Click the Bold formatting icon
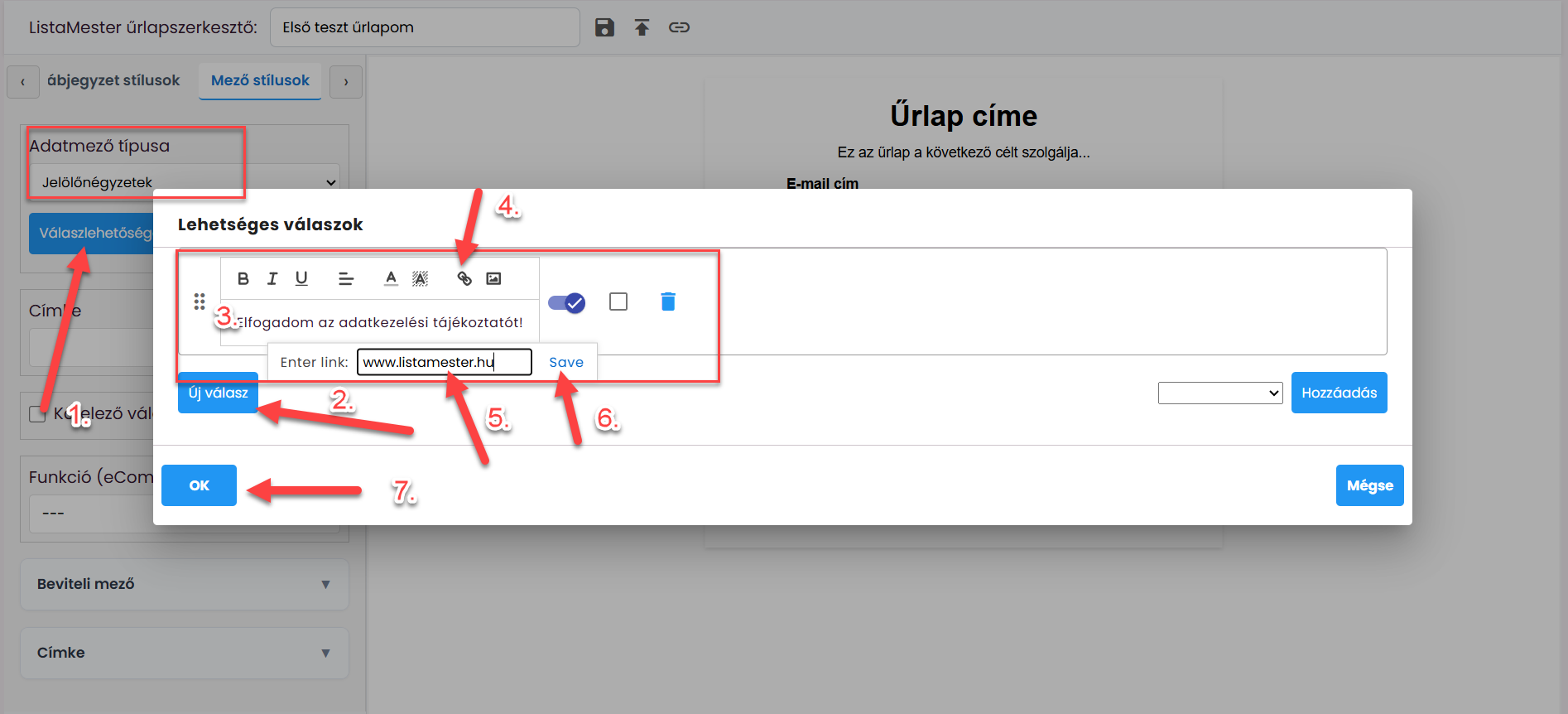Viewport: 1568px width, 714px height. click(x=243, y=278)
